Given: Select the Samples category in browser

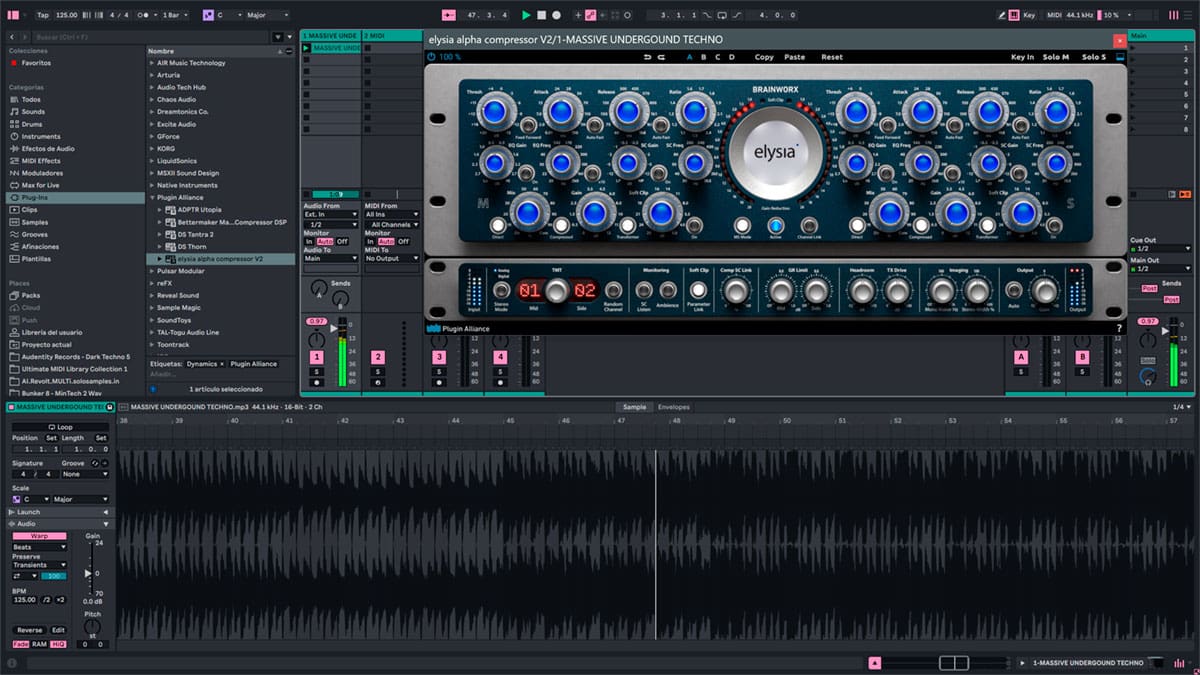Looking at the screenshot, I should [x=34, y=222].
